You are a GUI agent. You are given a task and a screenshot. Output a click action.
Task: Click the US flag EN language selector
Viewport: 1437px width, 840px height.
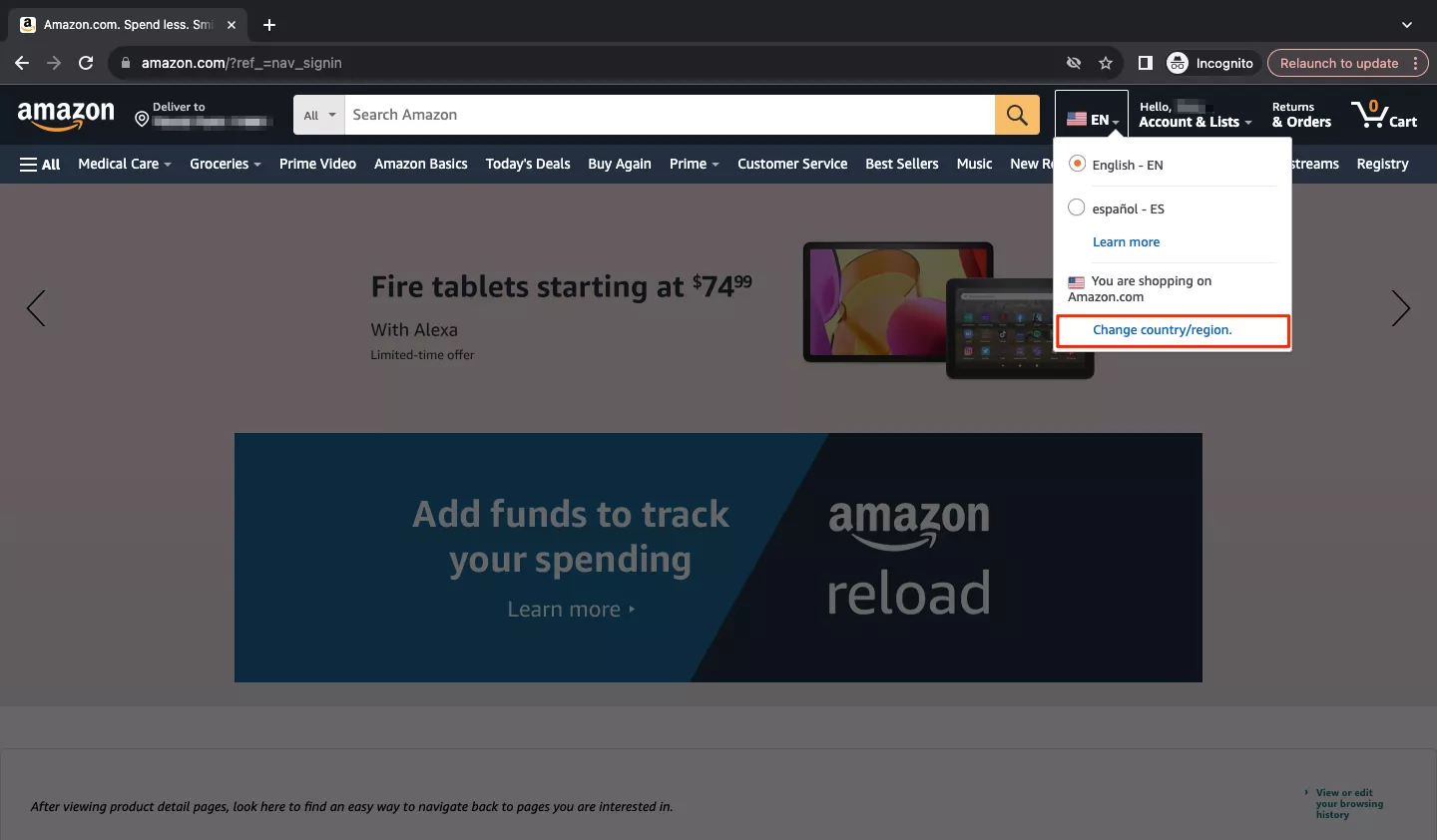click(x=1093, y=119)
